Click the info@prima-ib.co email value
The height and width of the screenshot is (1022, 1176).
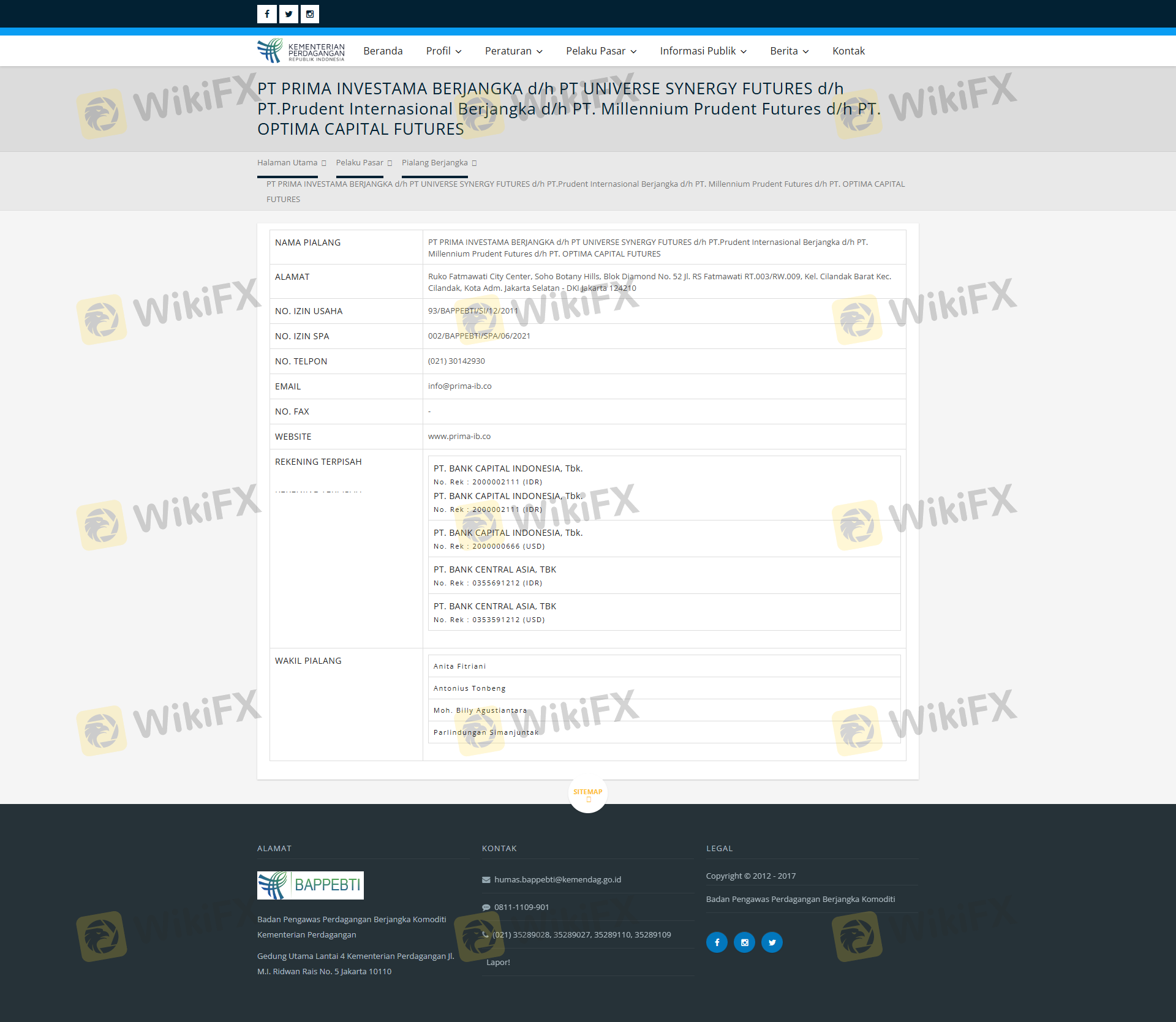pos(460,386)
